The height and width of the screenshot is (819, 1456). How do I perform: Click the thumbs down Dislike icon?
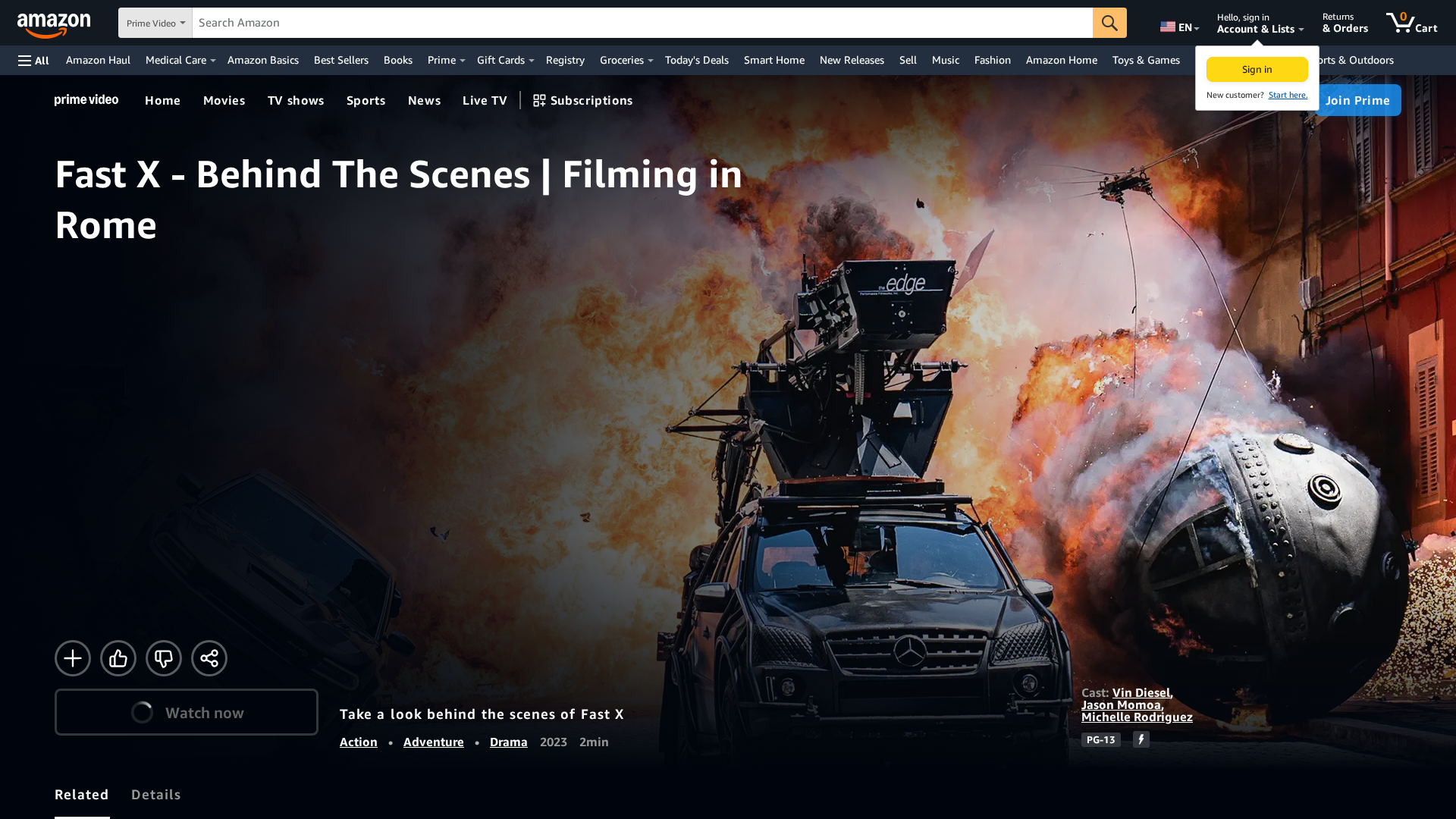coord(164,658)
